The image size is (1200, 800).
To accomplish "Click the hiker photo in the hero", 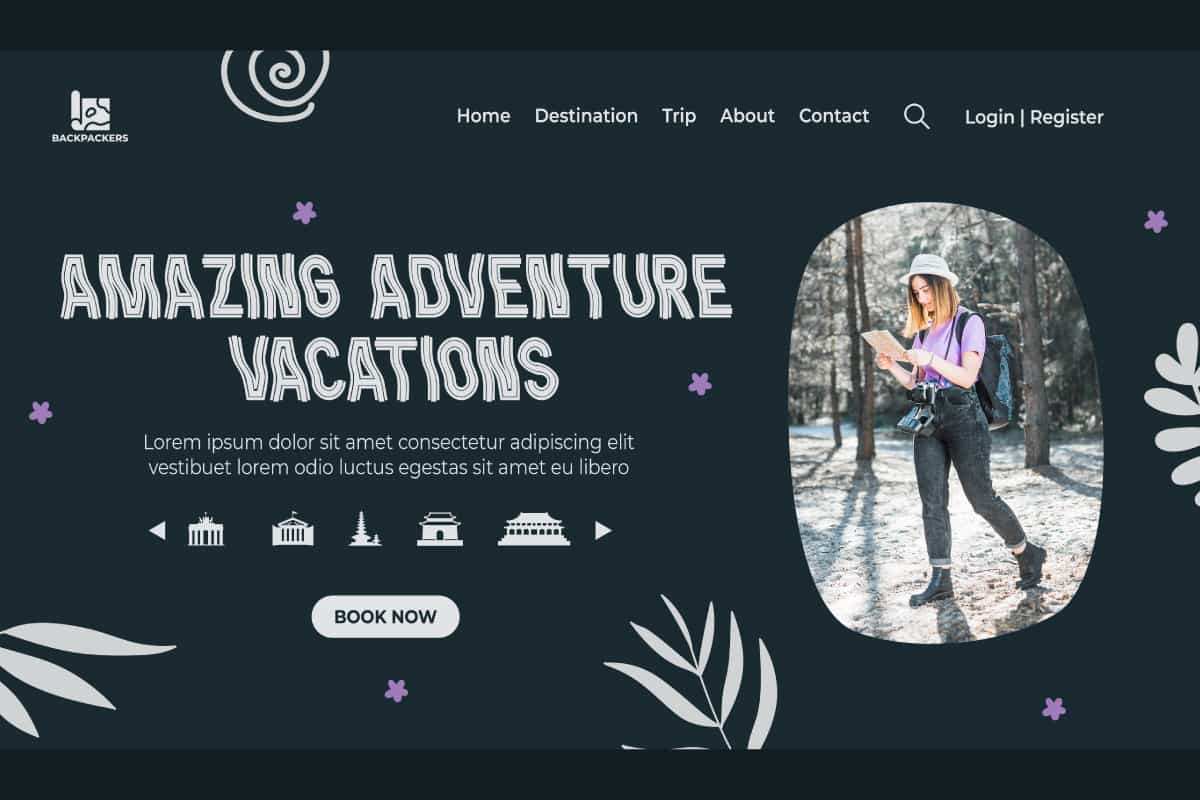I will [x=945, y=423].
